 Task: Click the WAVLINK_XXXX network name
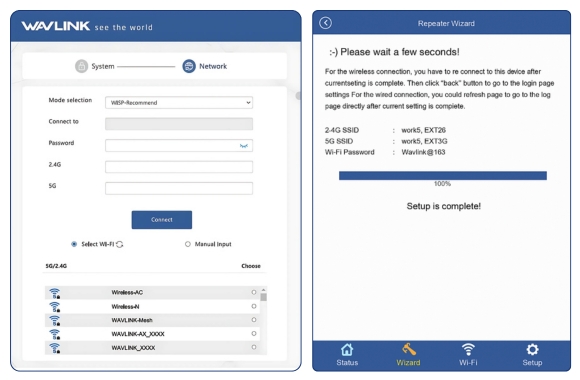coord(133,348)
